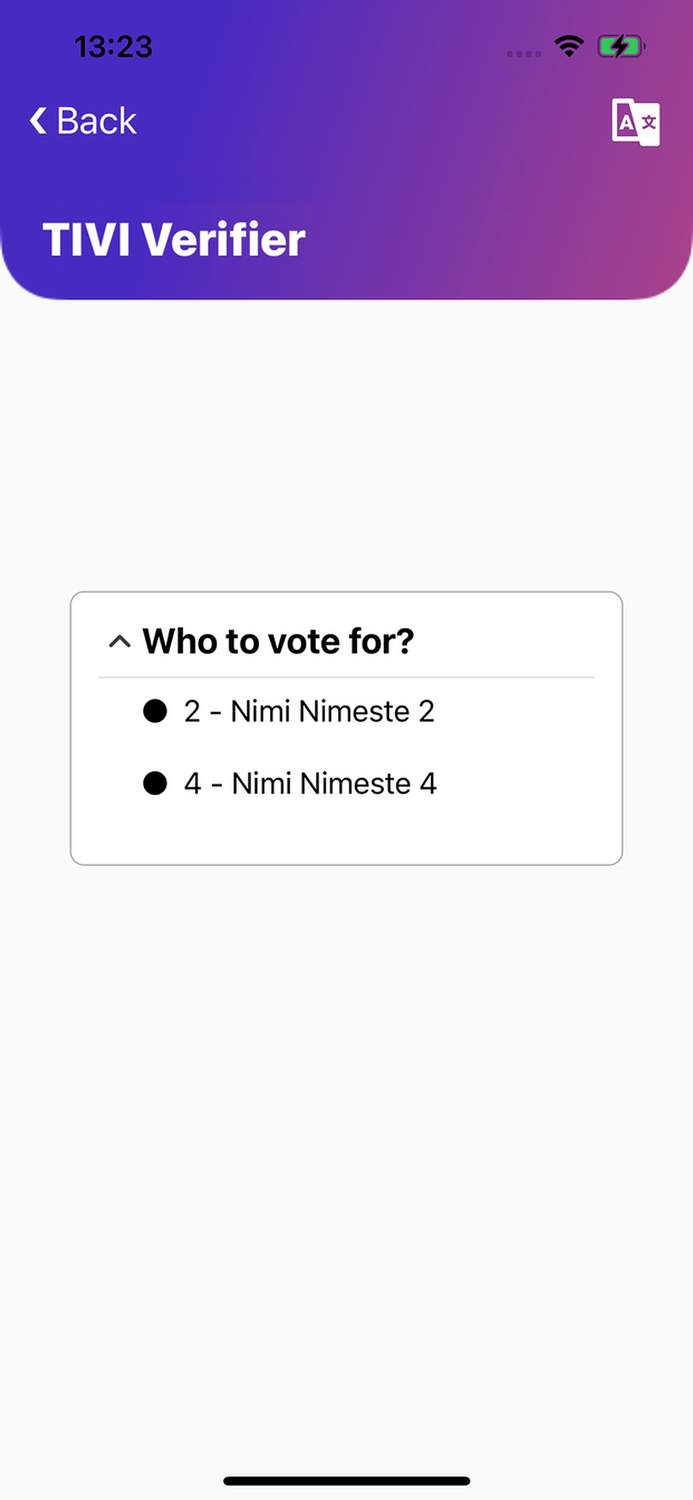693x1500 pixels.
Task: Tap the back chevron arrow
Action: click(38, 121)
